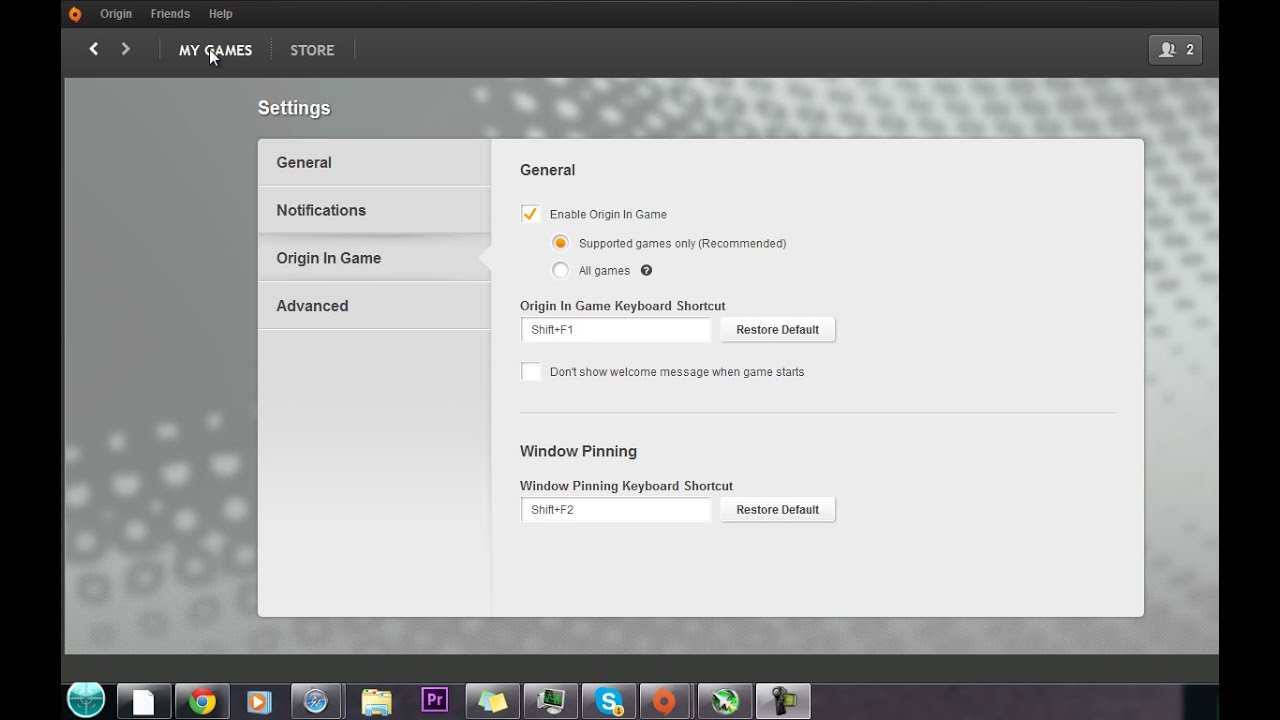Viewport: 1280px width, 720px height.
Task: Open General settings section
Action: click(x=374, y=162)
